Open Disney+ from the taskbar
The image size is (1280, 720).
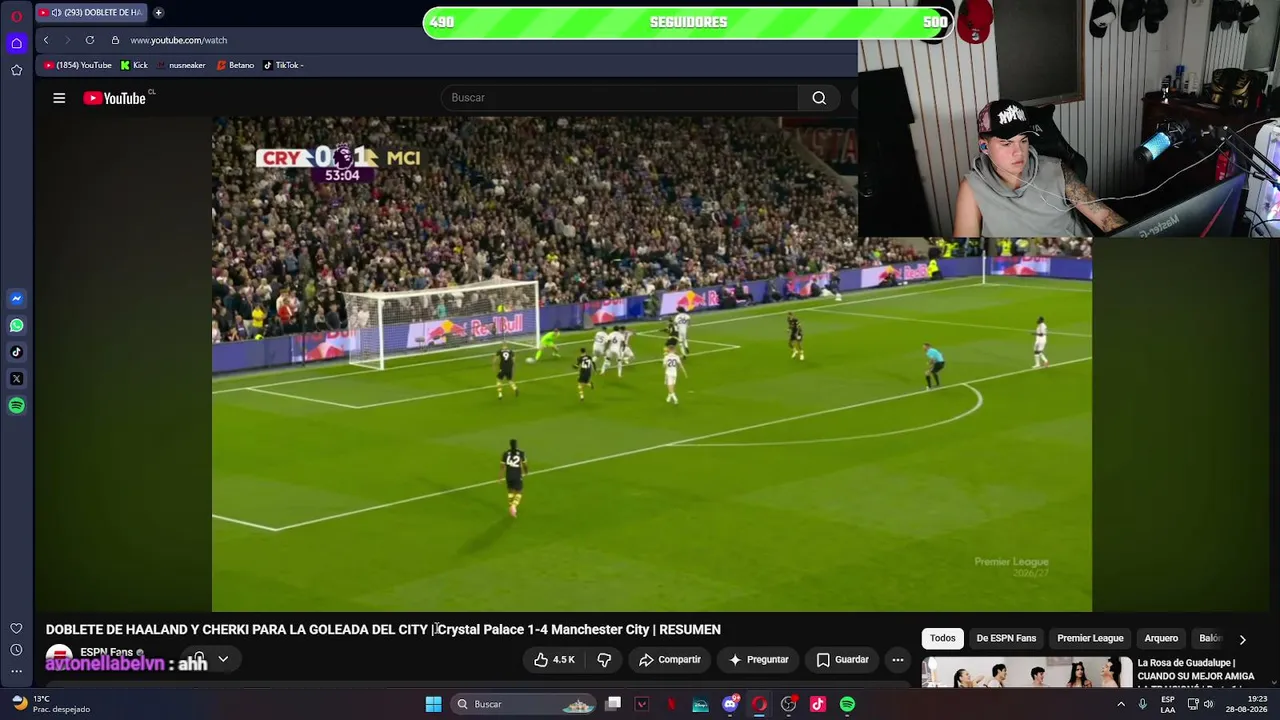[700, 704]
